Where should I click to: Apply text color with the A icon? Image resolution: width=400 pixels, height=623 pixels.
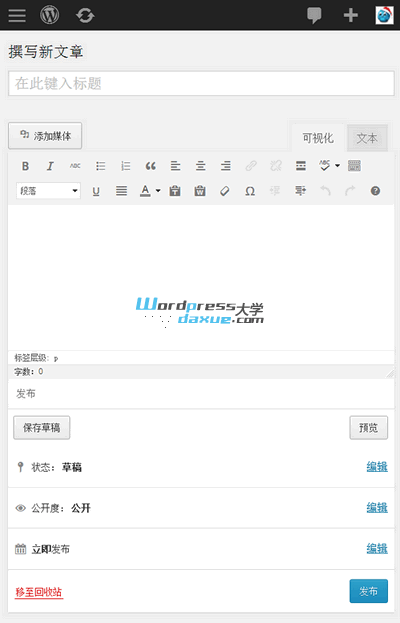click(x=145, y=191)
